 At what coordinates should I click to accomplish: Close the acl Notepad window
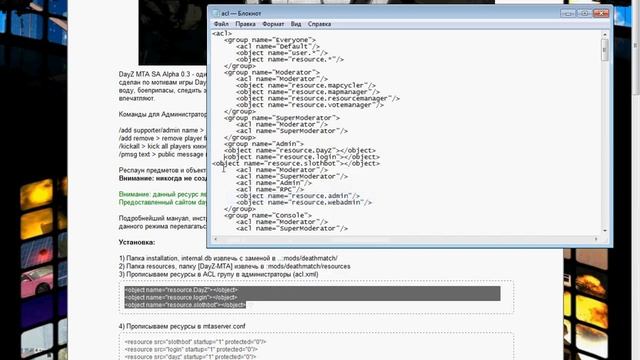tap(601, 13)
